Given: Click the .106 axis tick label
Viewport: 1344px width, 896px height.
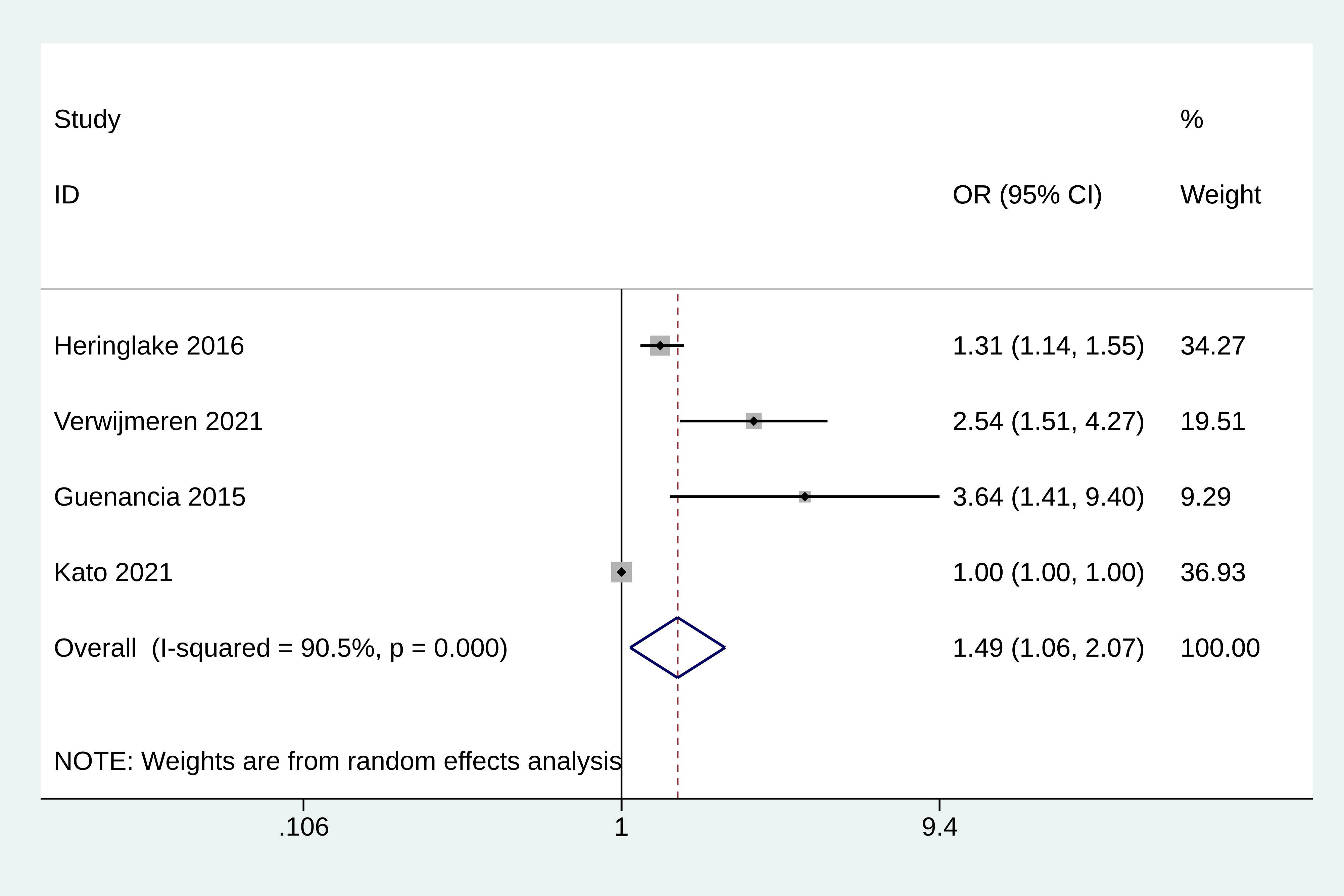Looking at the screenshot, I should click(303, 828).
